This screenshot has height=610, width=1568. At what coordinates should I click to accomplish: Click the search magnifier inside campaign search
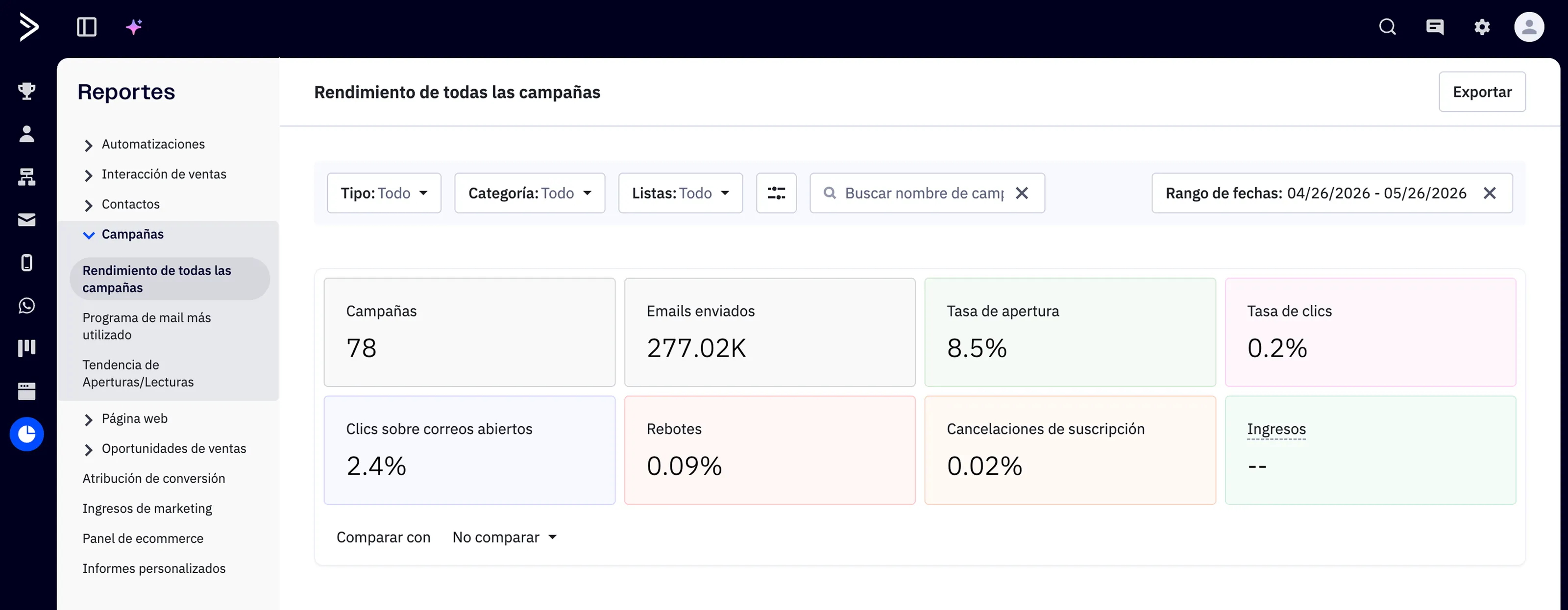click(x=829, y=193)
